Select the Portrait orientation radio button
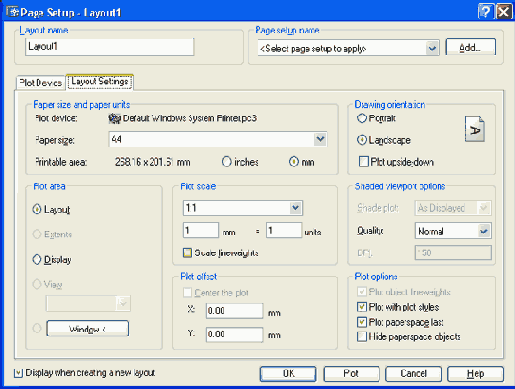The height and width of the screenshot is (389, 515). point(362,118)
